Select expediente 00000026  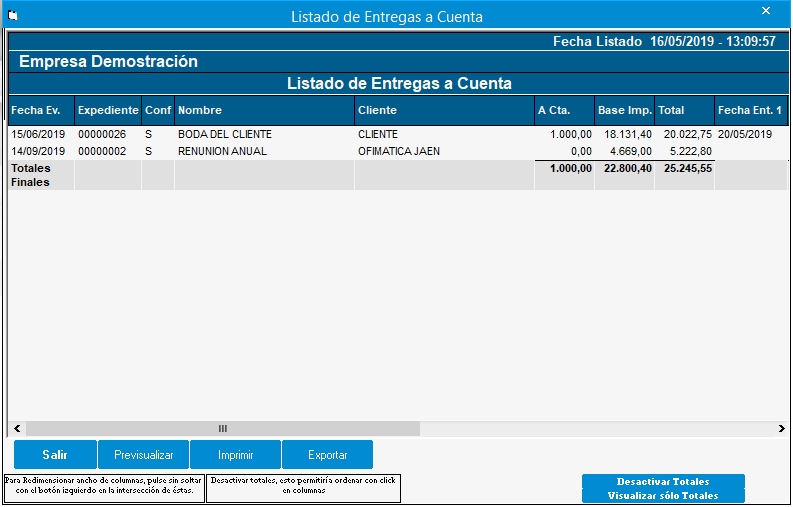pyautogui.click(x=102, y=135)
